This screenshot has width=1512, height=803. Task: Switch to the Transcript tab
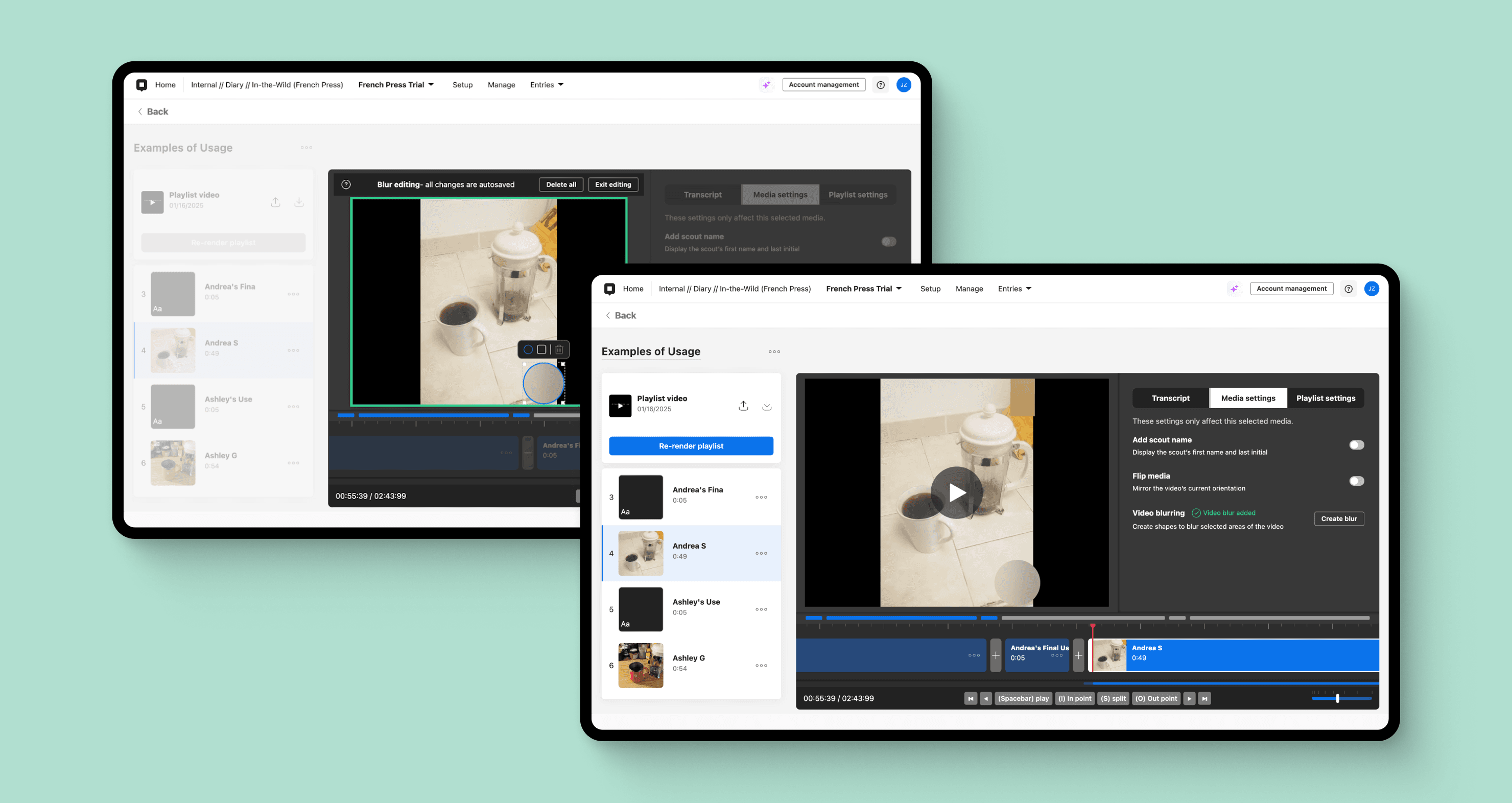1170,398
